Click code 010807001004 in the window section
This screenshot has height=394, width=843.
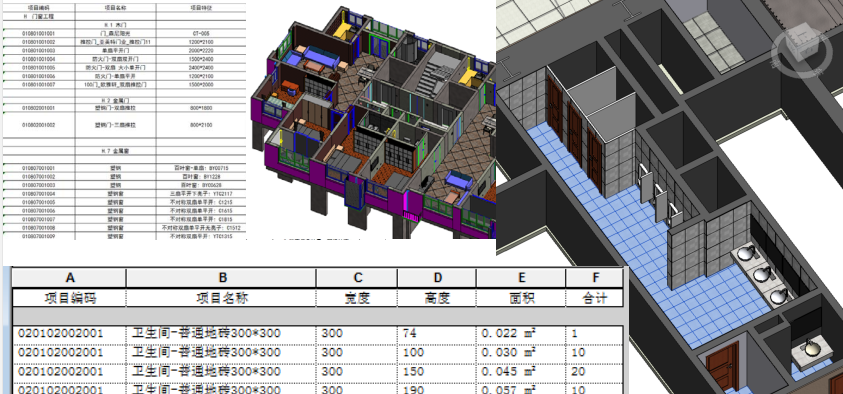click(39, 194)
